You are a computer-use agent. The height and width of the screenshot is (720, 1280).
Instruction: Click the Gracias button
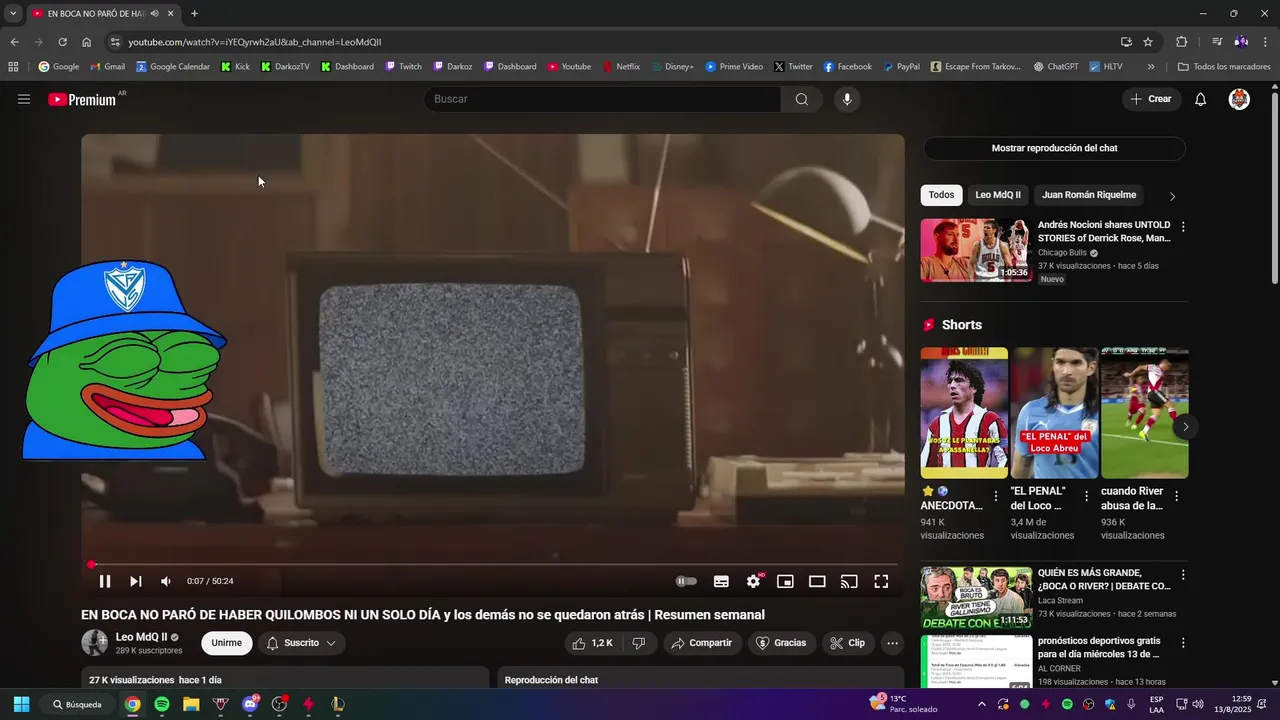(x=780, y=643)
